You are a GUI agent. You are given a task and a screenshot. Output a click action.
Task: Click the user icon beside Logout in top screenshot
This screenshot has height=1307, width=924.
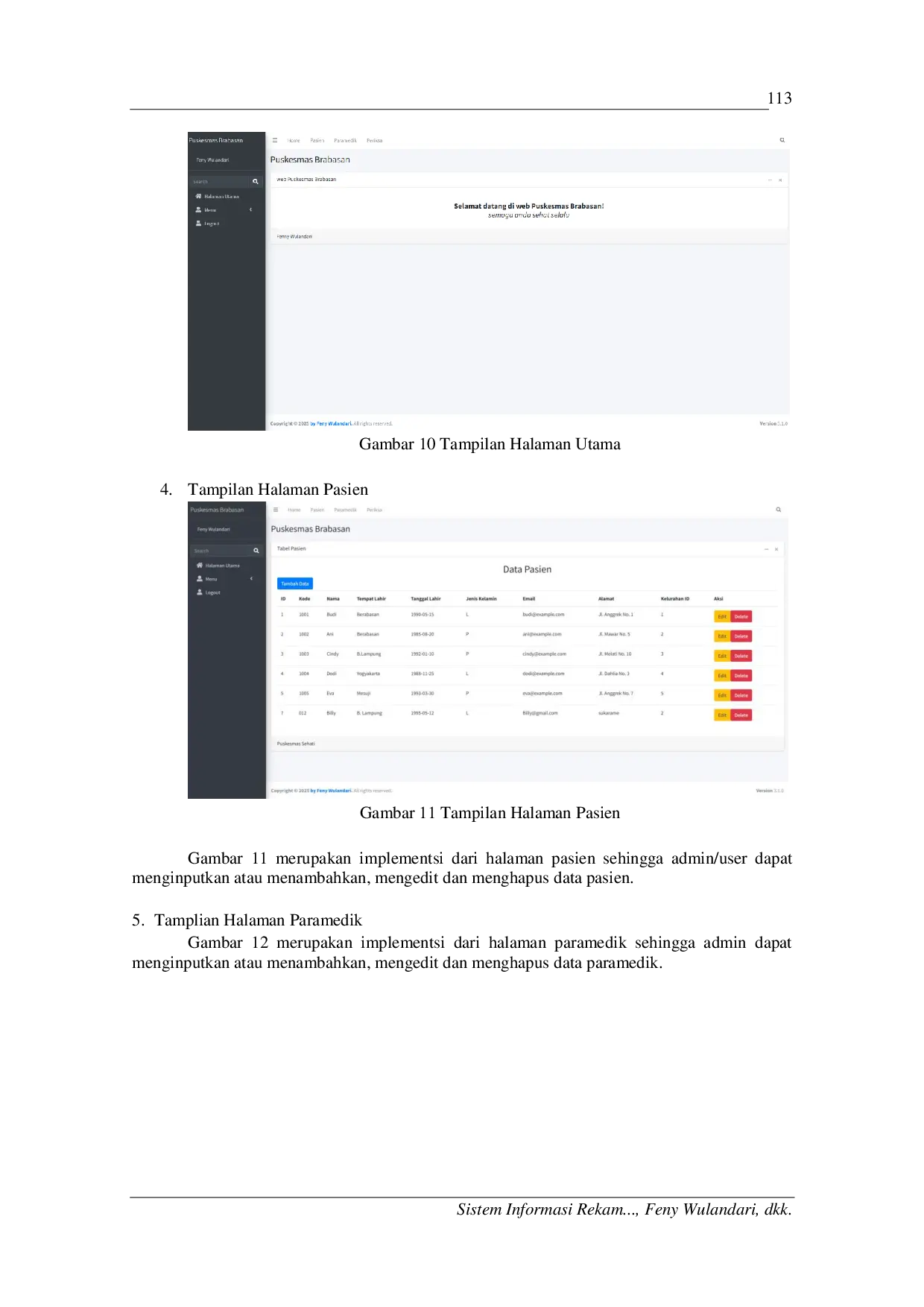pos(199,223)
